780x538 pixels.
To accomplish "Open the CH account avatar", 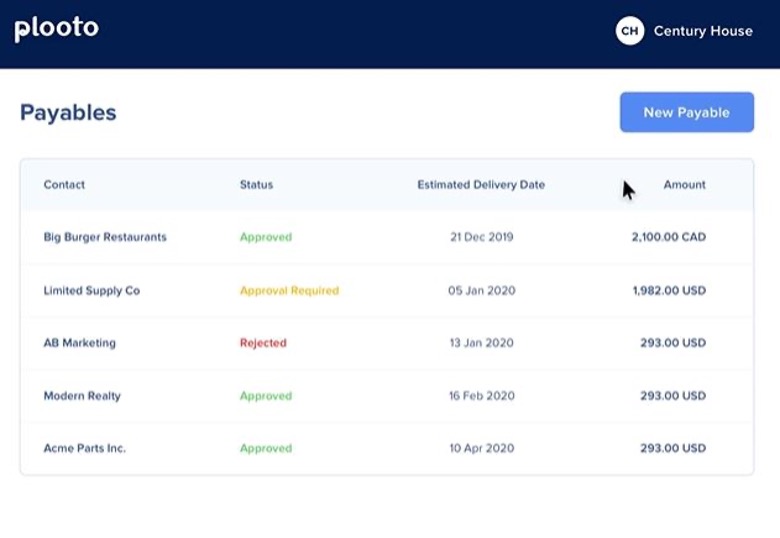I will coord(630,31).
